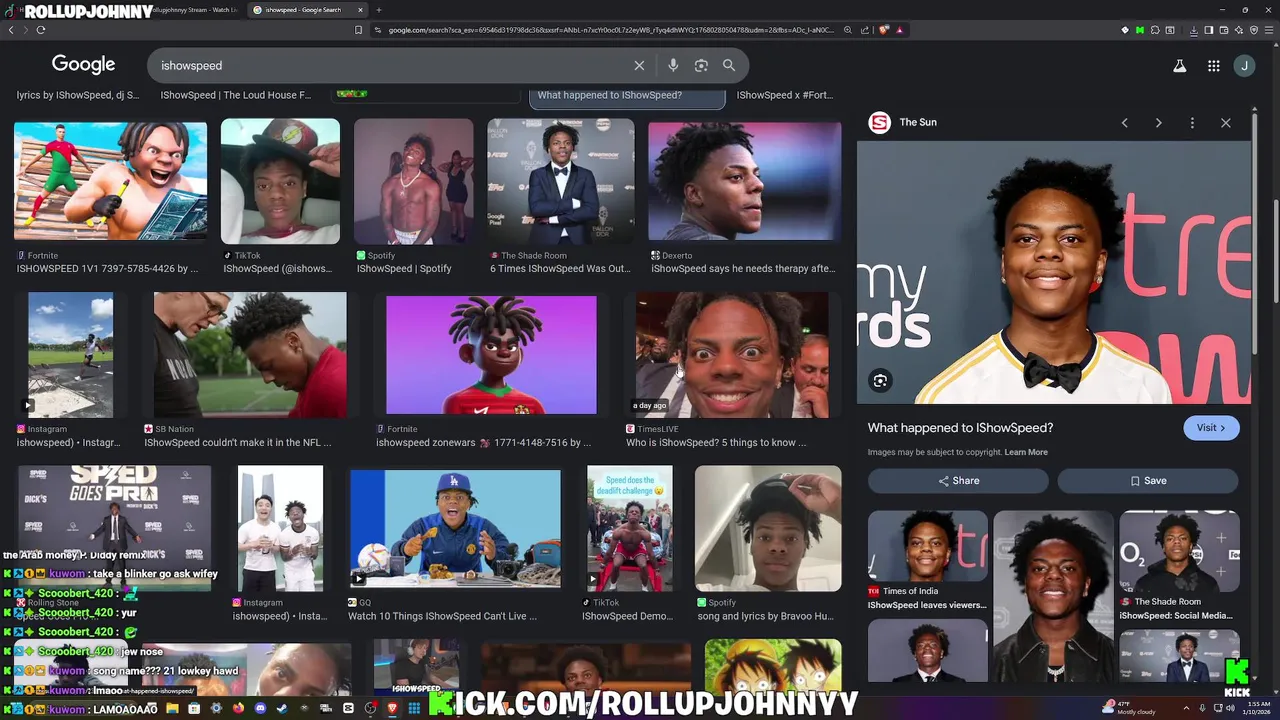Click '6 Times IShowSpeed Was Out...' title
This screenshot has height=720, width=1280.
pos(560,269)
